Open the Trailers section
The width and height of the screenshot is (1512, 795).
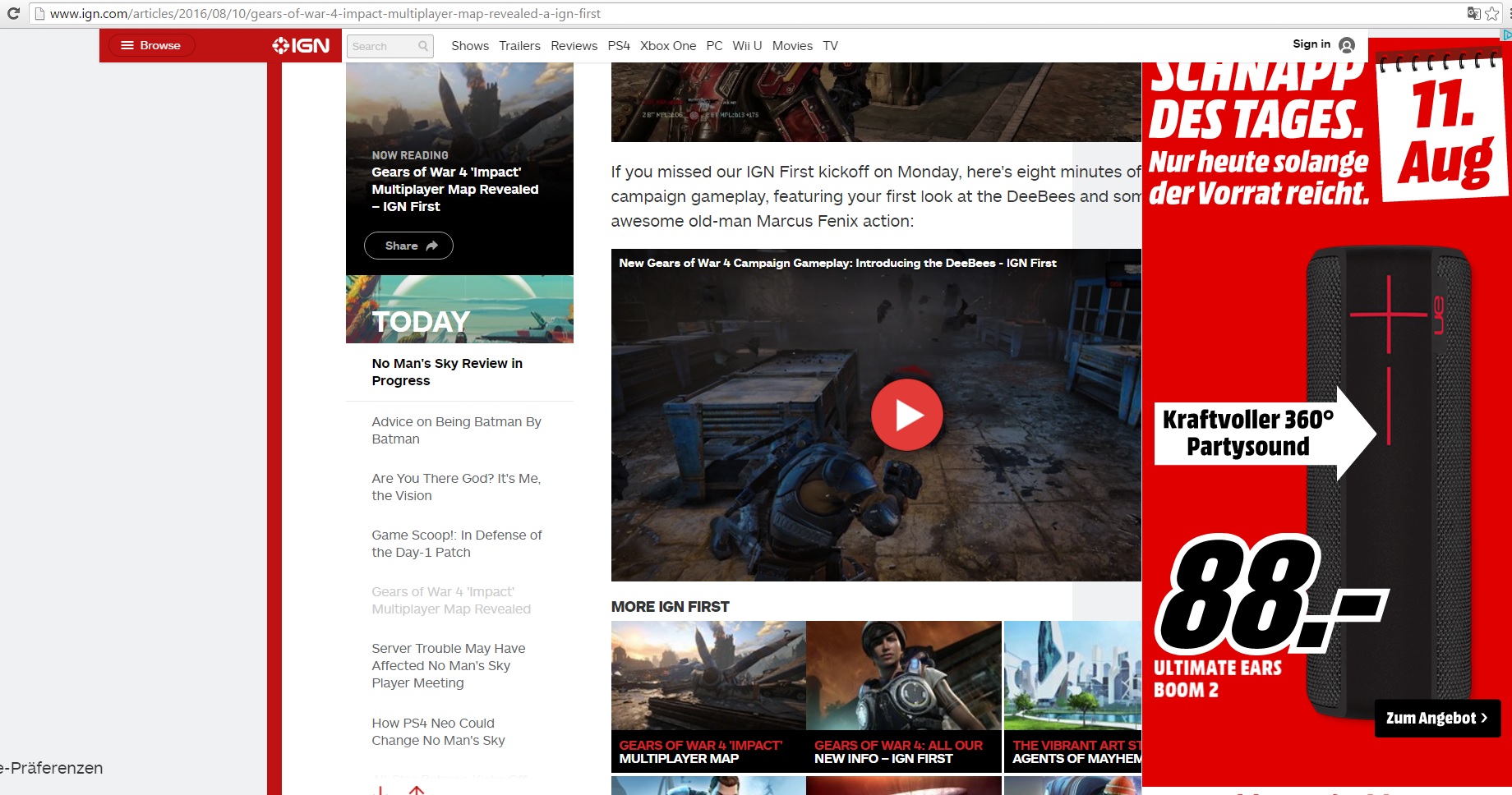520,46
